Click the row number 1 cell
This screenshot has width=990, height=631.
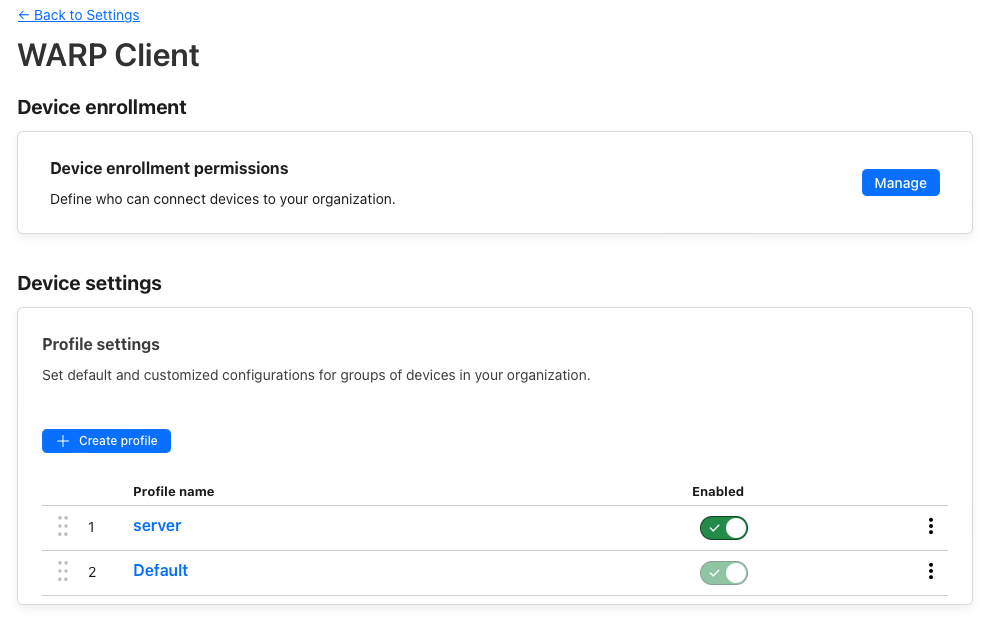coord(92,526)
